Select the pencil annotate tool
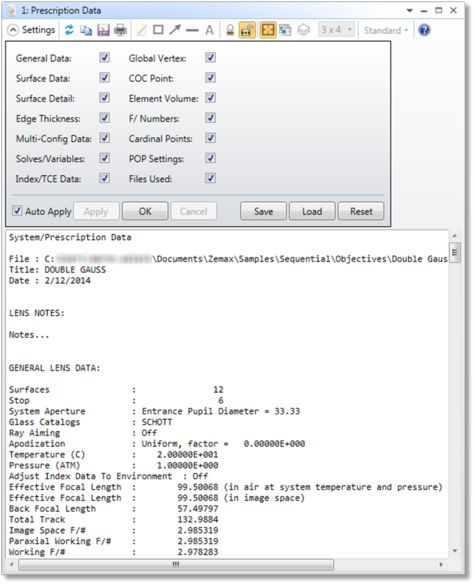475x584 pixels. point(141,30)
